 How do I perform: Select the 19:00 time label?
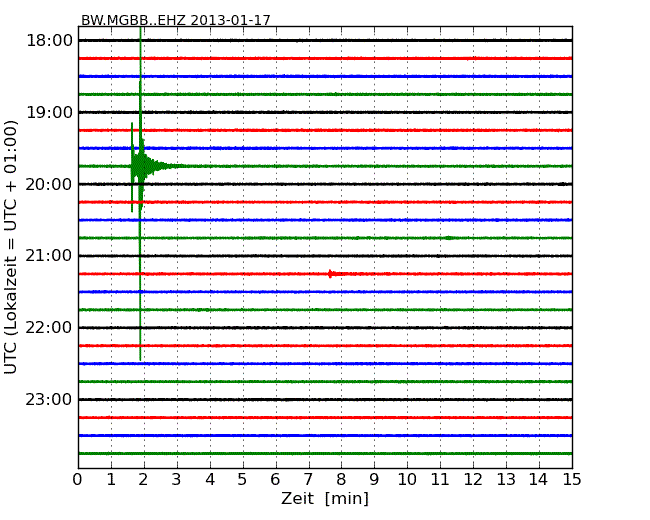(x=49, y=112)
